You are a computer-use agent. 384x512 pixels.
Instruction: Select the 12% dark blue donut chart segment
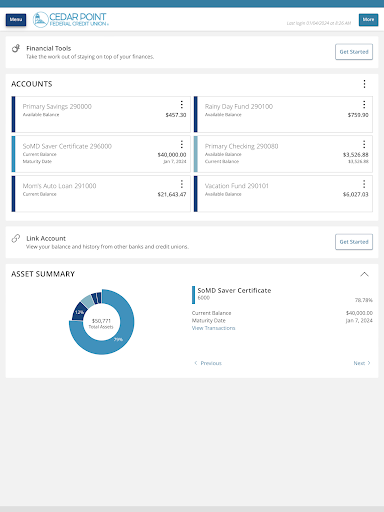pyautogui.click(x=79, y=312)
